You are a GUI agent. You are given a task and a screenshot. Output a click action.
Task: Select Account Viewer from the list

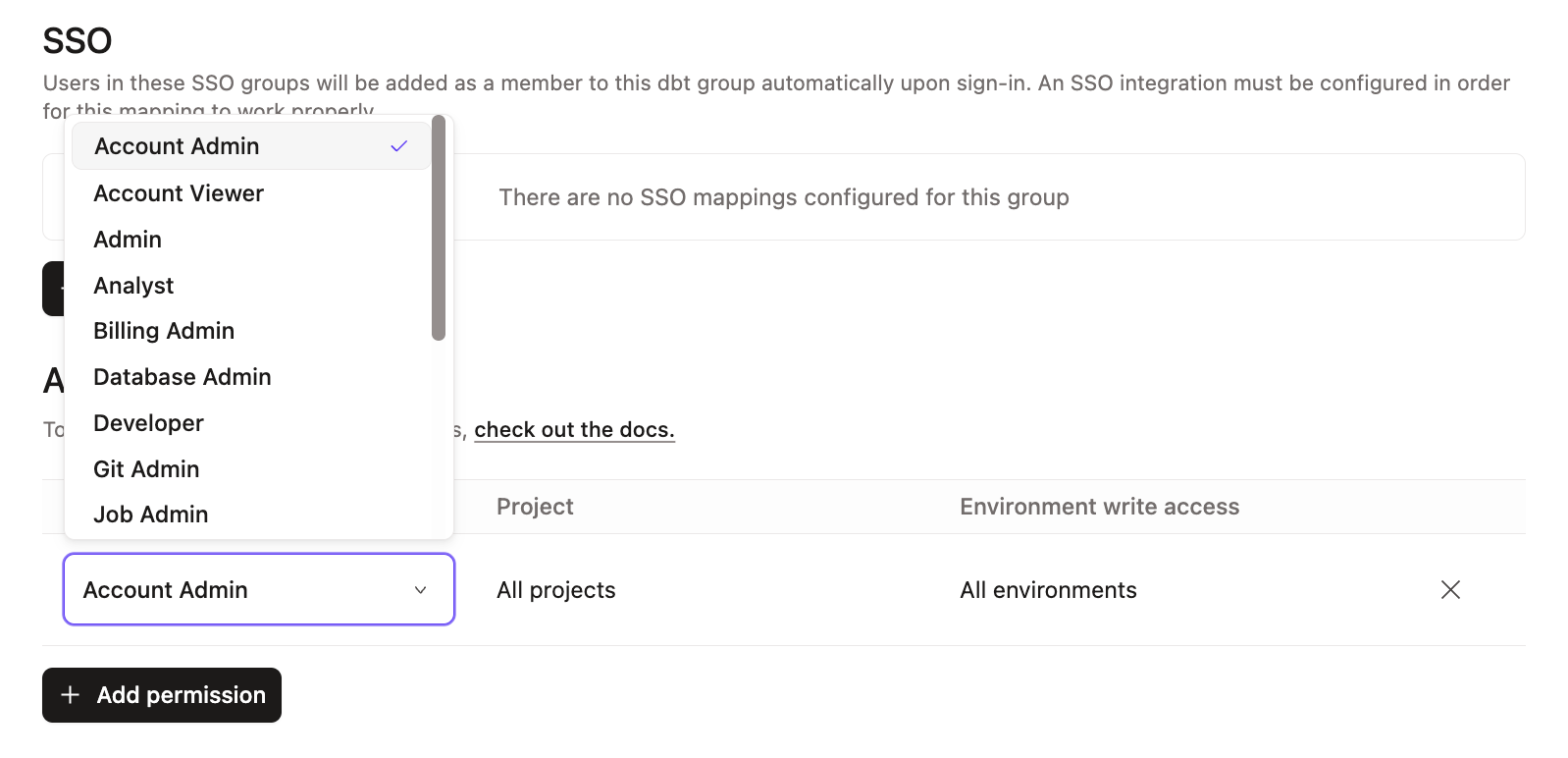point(178,192)
